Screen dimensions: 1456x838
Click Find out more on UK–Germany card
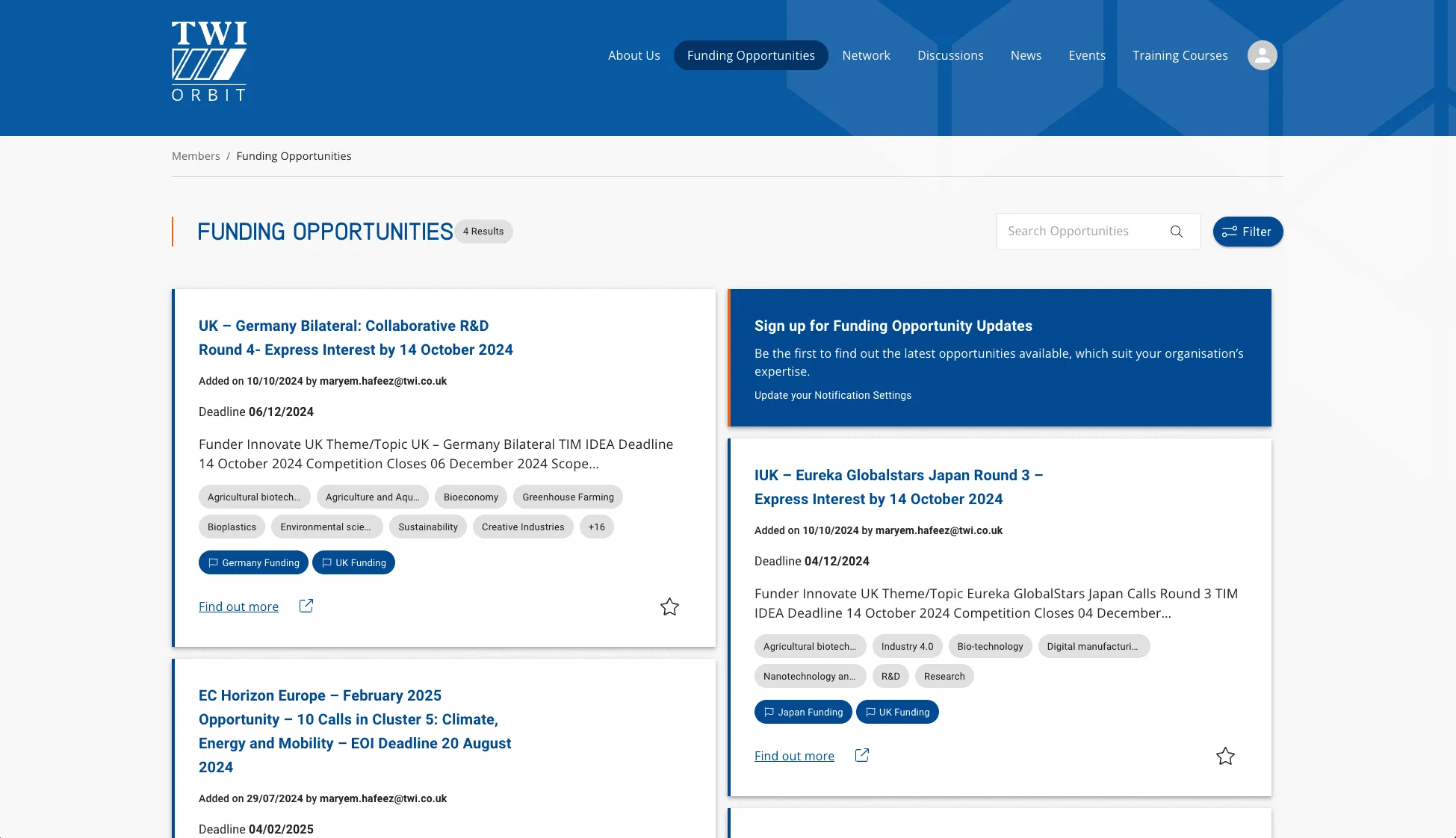238,606
